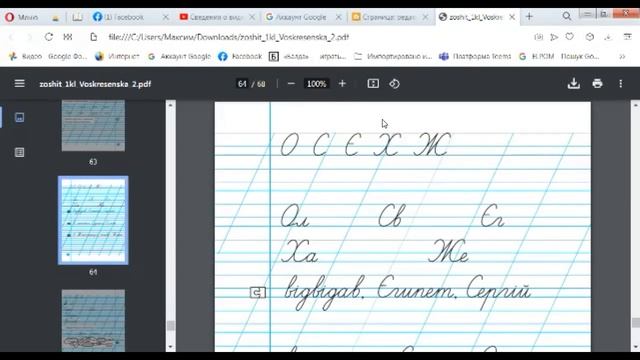This screenshot has height=360, width=640.
Task: Download the PDF file
Action: [573, 83]
